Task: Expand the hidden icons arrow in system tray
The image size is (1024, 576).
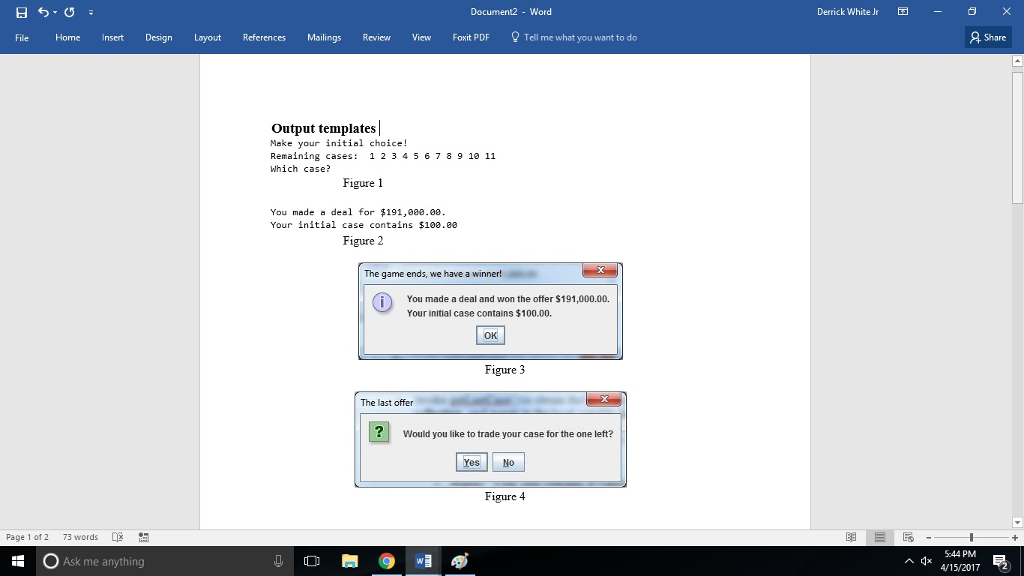Action: [909, 561]
